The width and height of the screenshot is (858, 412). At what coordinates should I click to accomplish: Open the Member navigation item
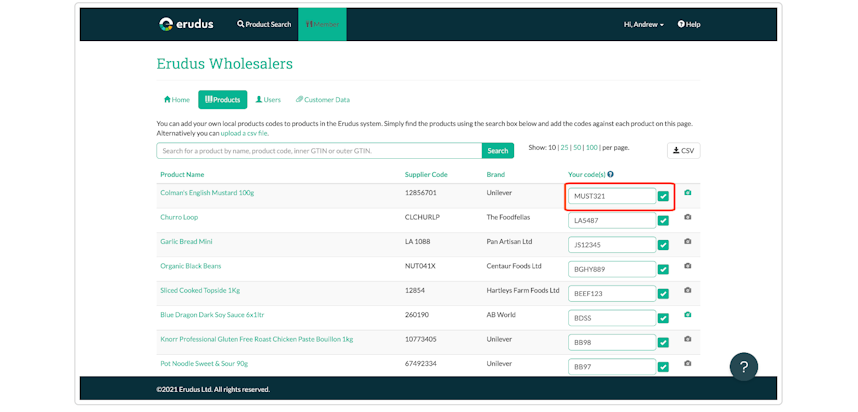pyautogui.click(x=322, y=25)
